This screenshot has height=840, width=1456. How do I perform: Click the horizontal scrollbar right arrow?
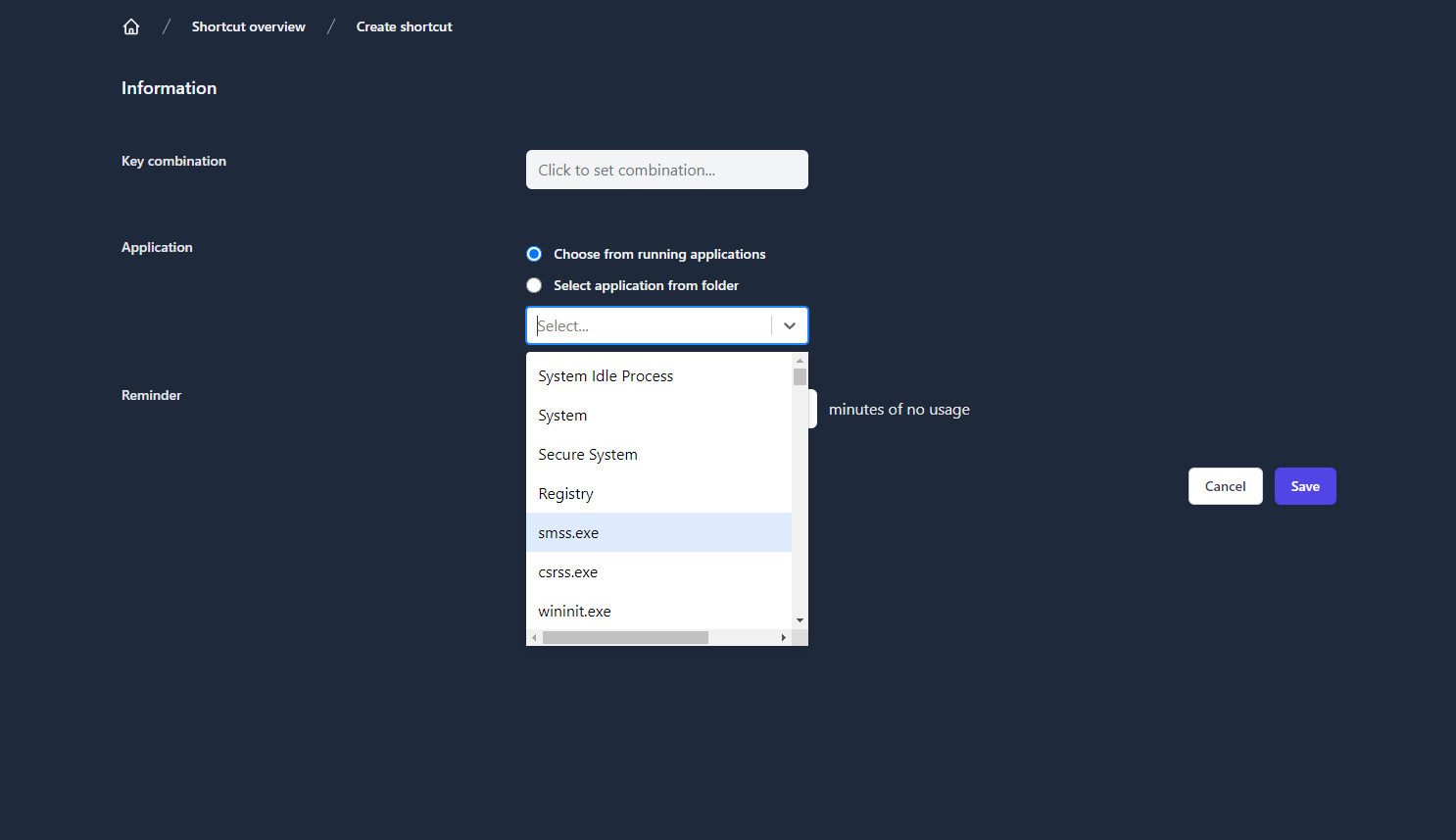coord(783,637)
